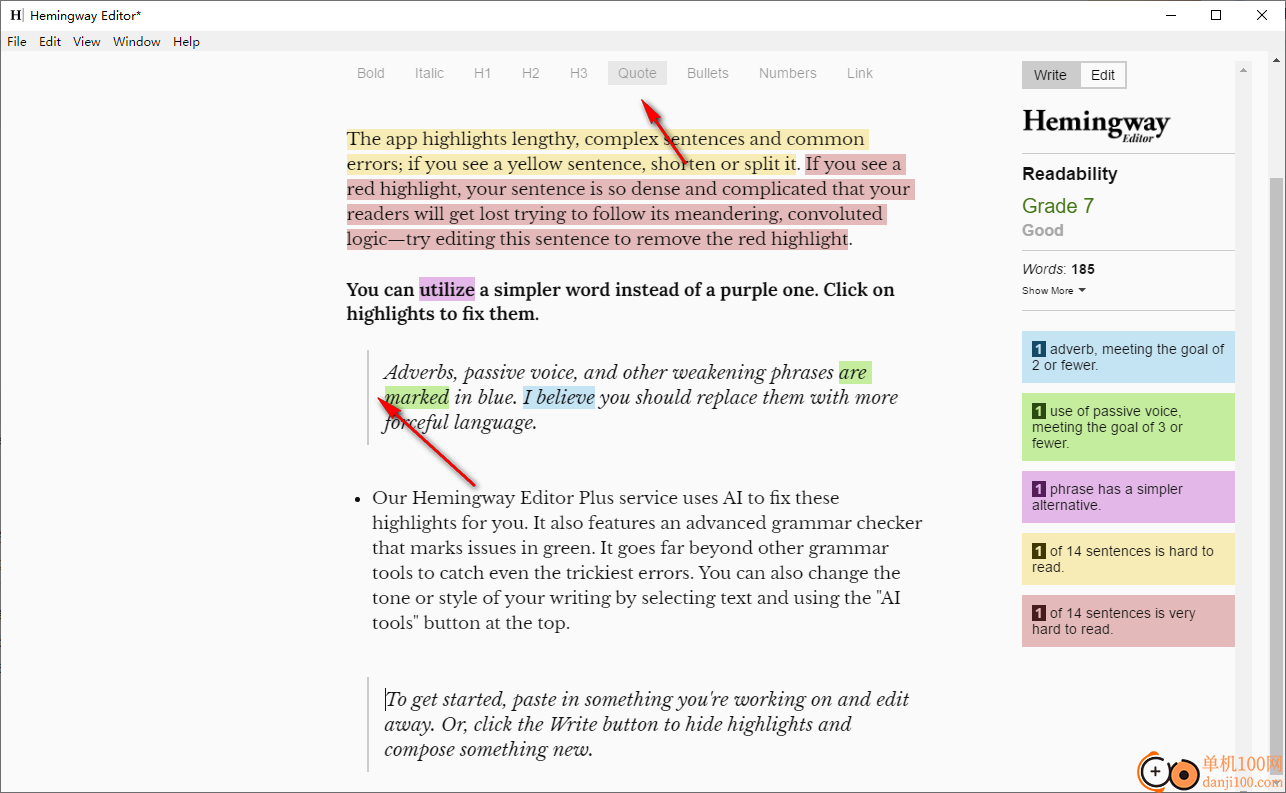Place cursor in 'To get started' quote

point(647,724)
